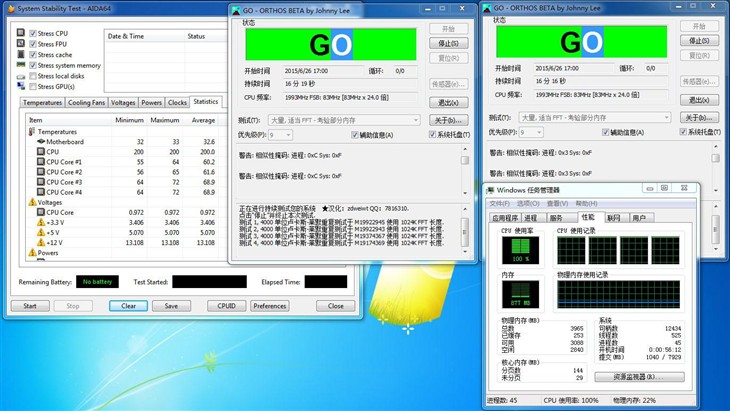Click the Stress local disks drive icon
This screenshot has height=411, width=730.
pos(21,76)
